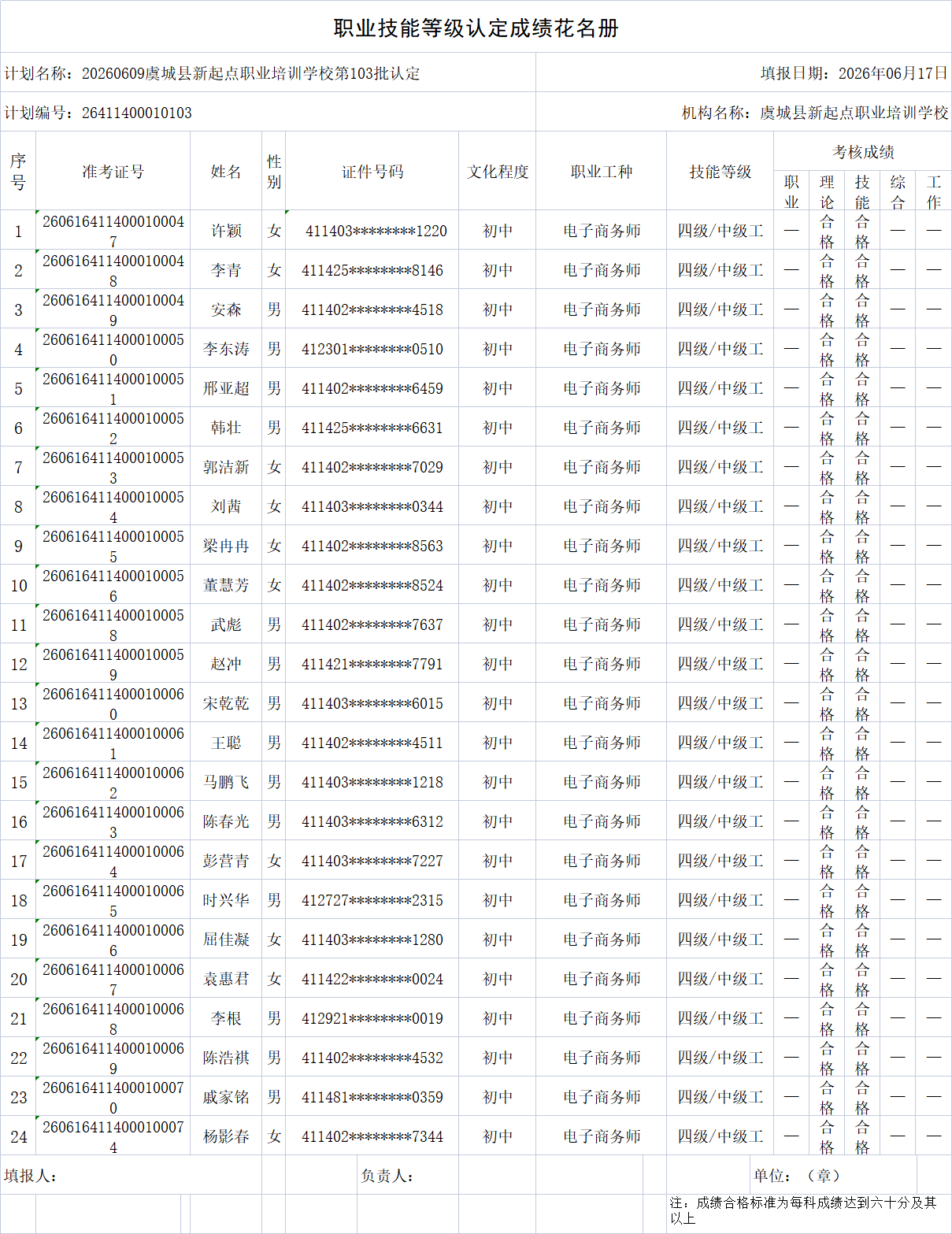Select the name cell 李青
This screenshot has width=952, height=1234.
tap(226, 270)
